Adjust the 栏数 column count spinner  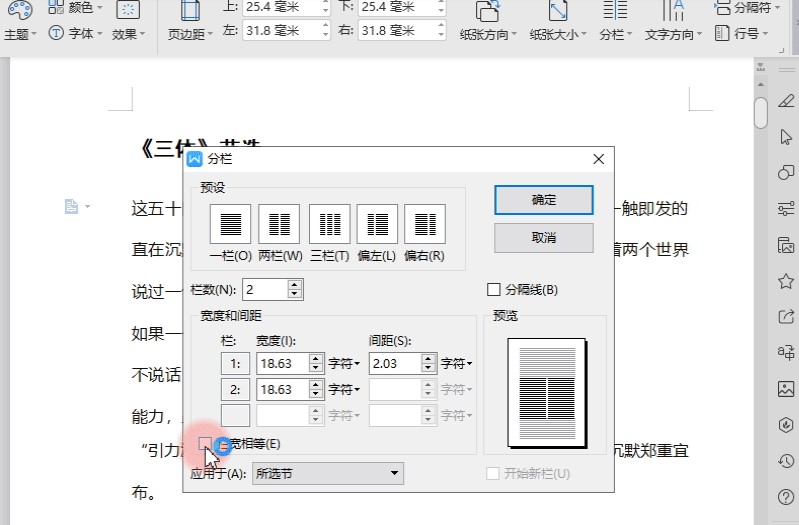coord(295,290)
